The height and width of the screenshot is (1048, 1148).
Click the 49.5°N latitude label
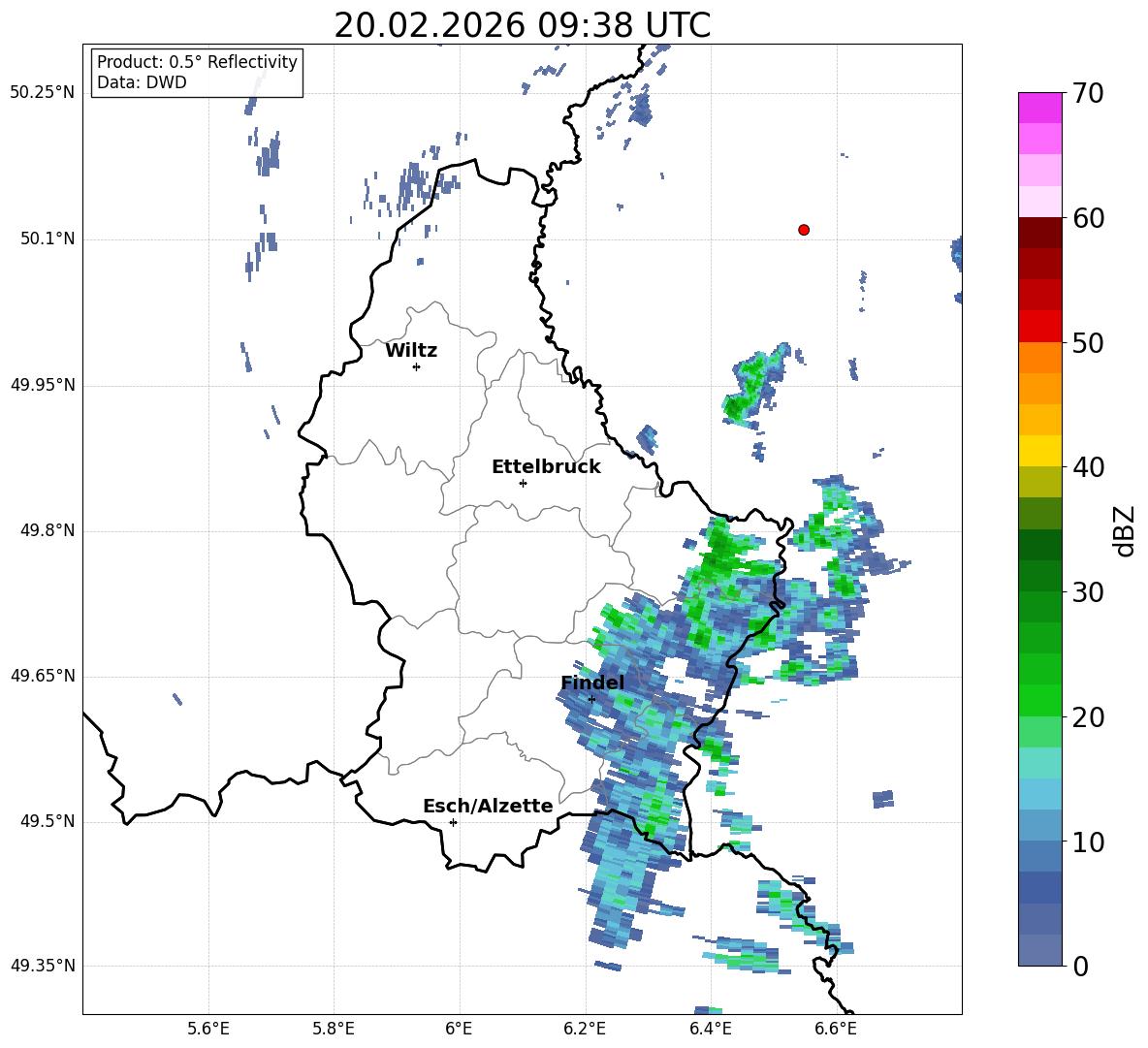(47, 821)
